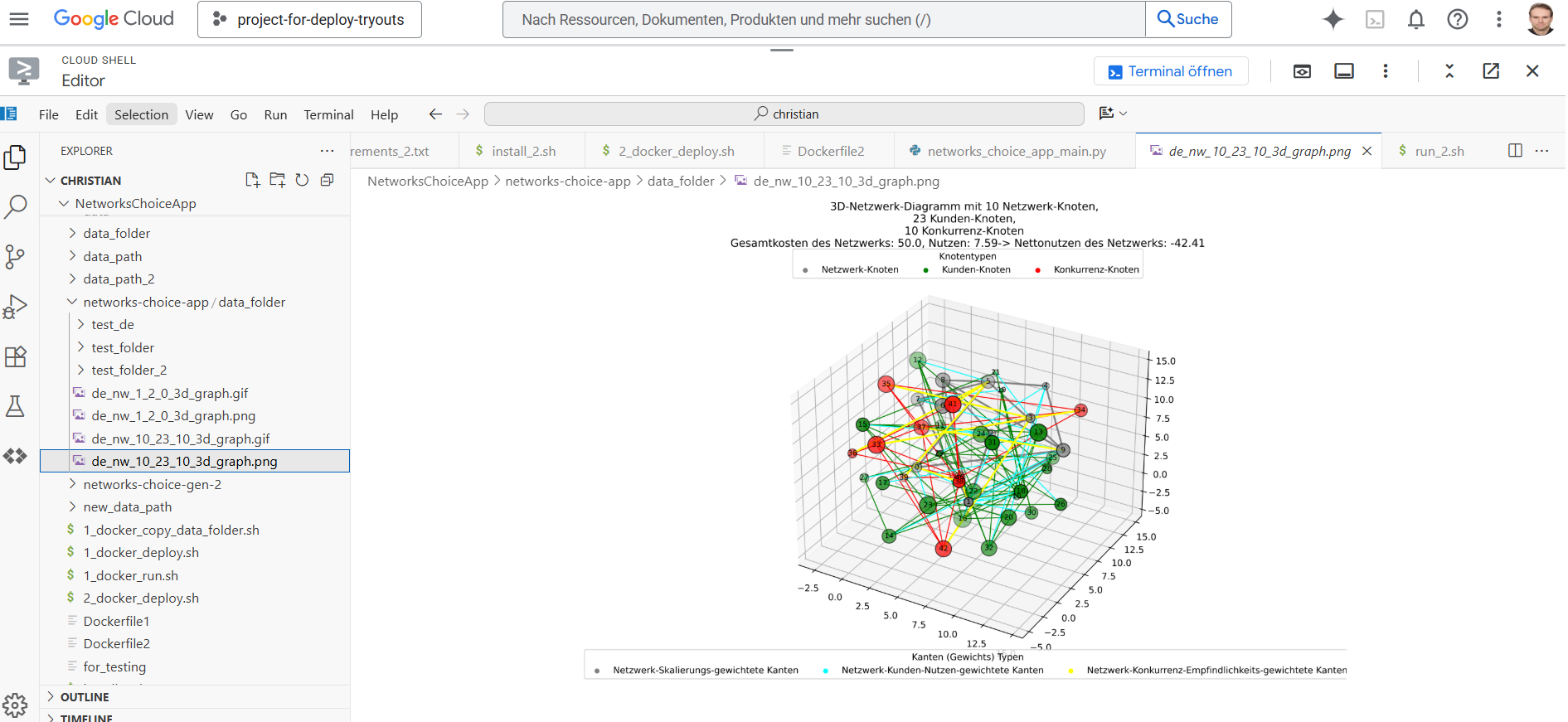Open Cloud Shell more options menu
This screenshot has height=722, width=1568.
(x=1386, y=71)
